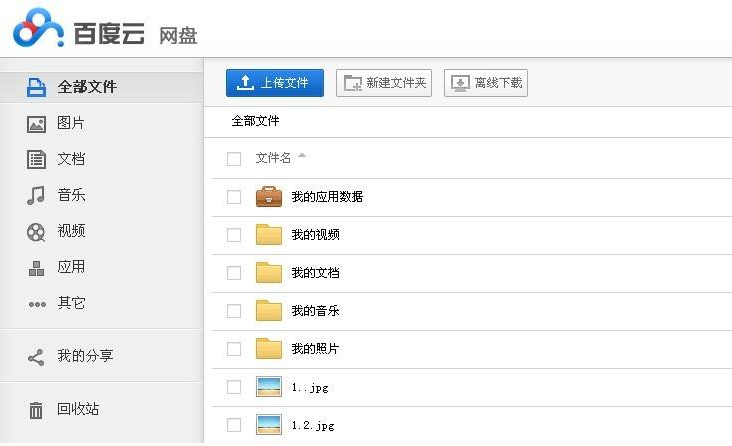Select 全部文件 in the sidebar
Image resolution: width=732 pixels, height=446 pixels.
(102, 87)
